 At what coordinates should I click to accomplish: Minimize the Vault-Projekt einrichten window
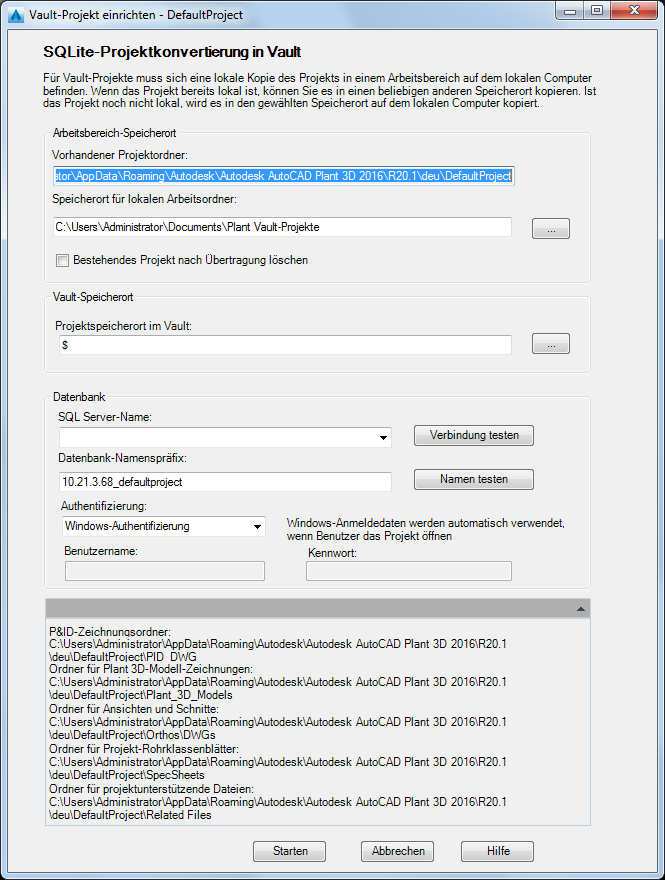pyautogui.click(x=570, y=11)
